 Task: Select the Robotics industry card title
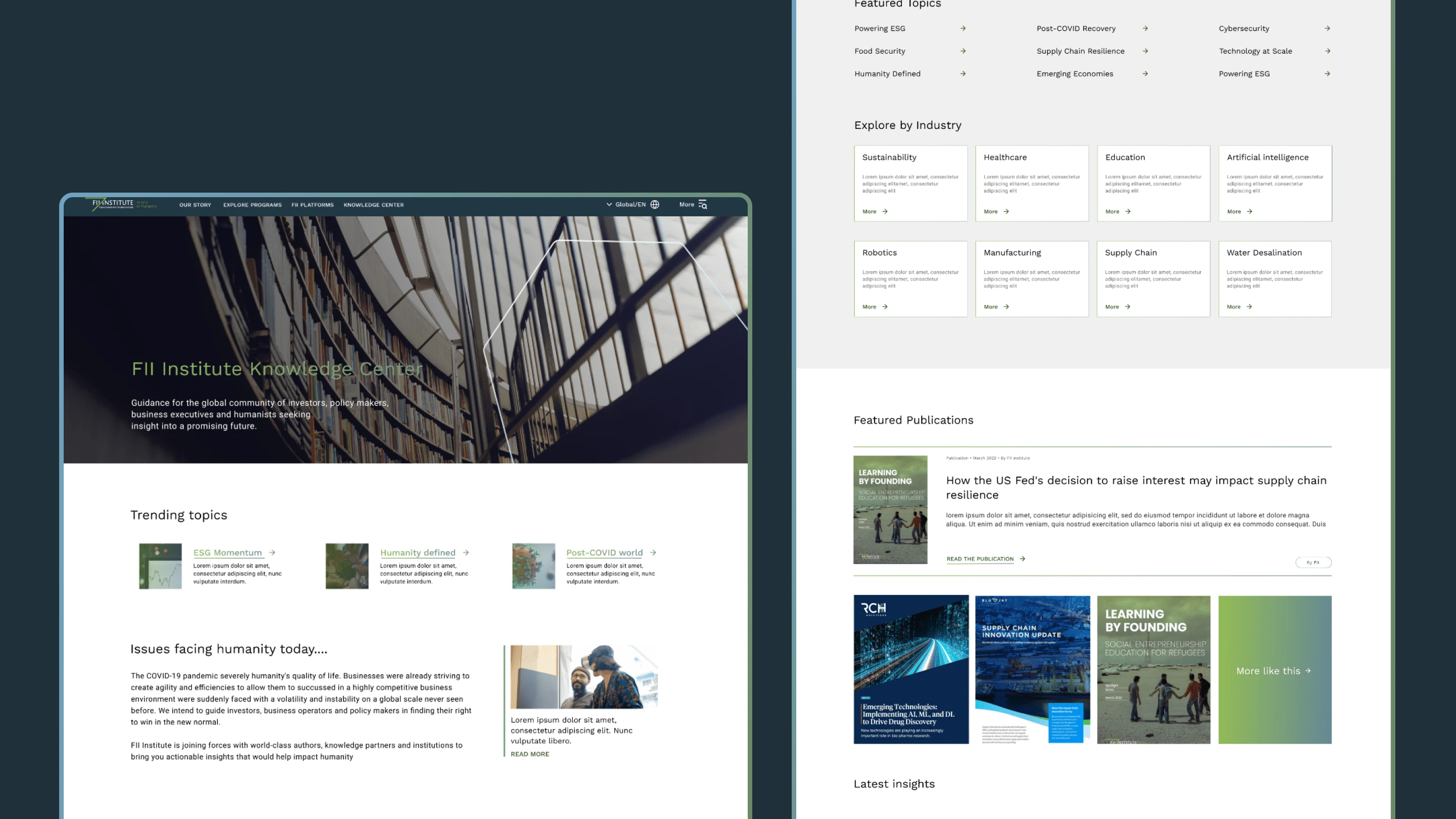pos(880,253)
